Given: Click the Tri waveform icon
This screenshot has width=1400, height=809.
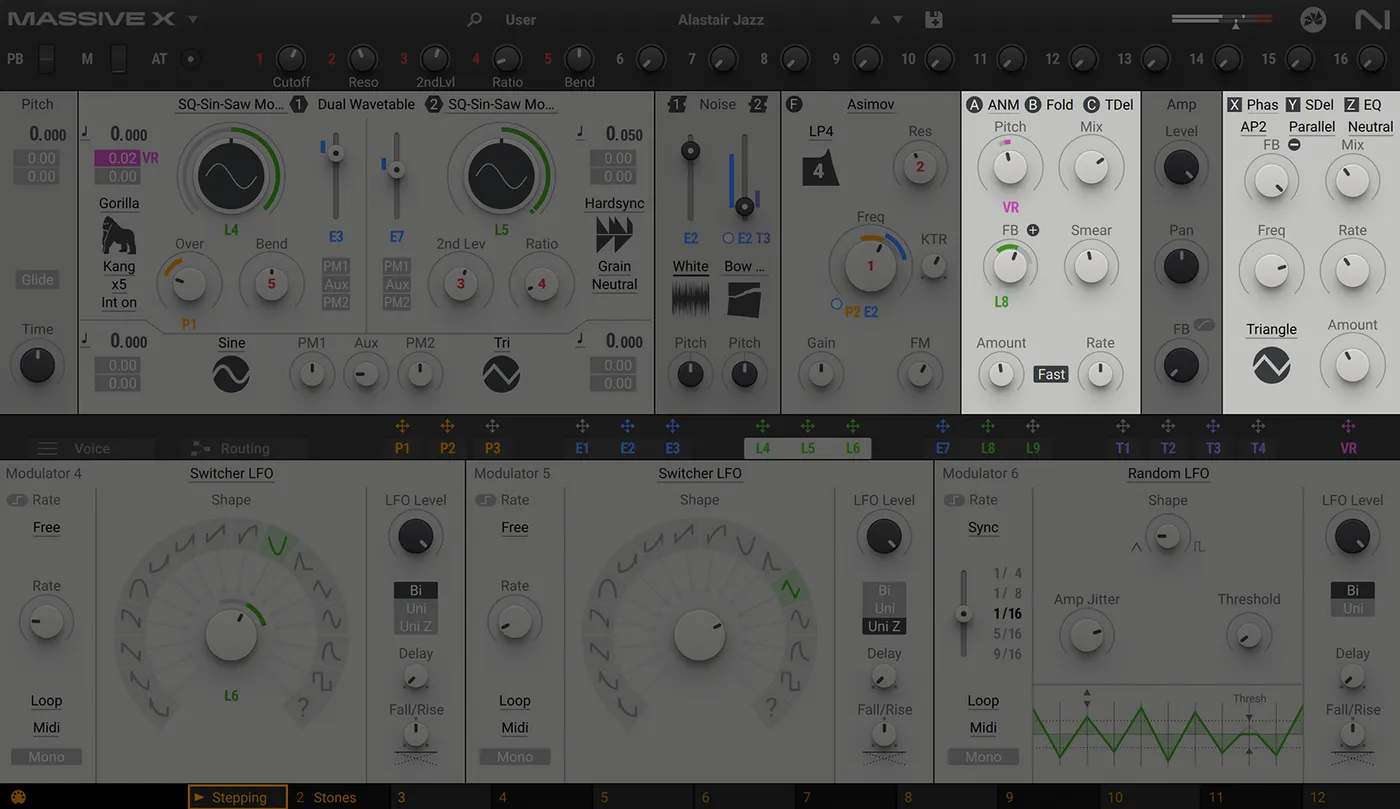Looking at the screenshot, I should click(501, 375).
